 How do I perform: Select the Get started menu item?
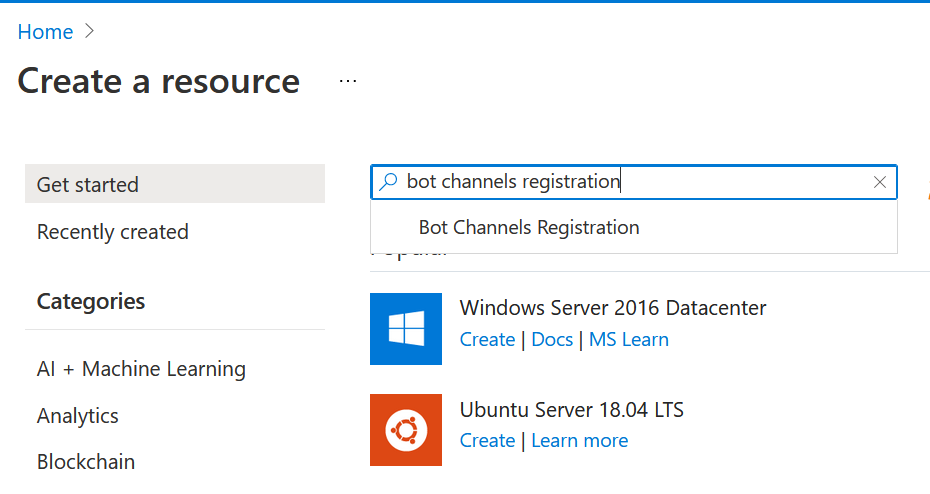click(88, 185)
